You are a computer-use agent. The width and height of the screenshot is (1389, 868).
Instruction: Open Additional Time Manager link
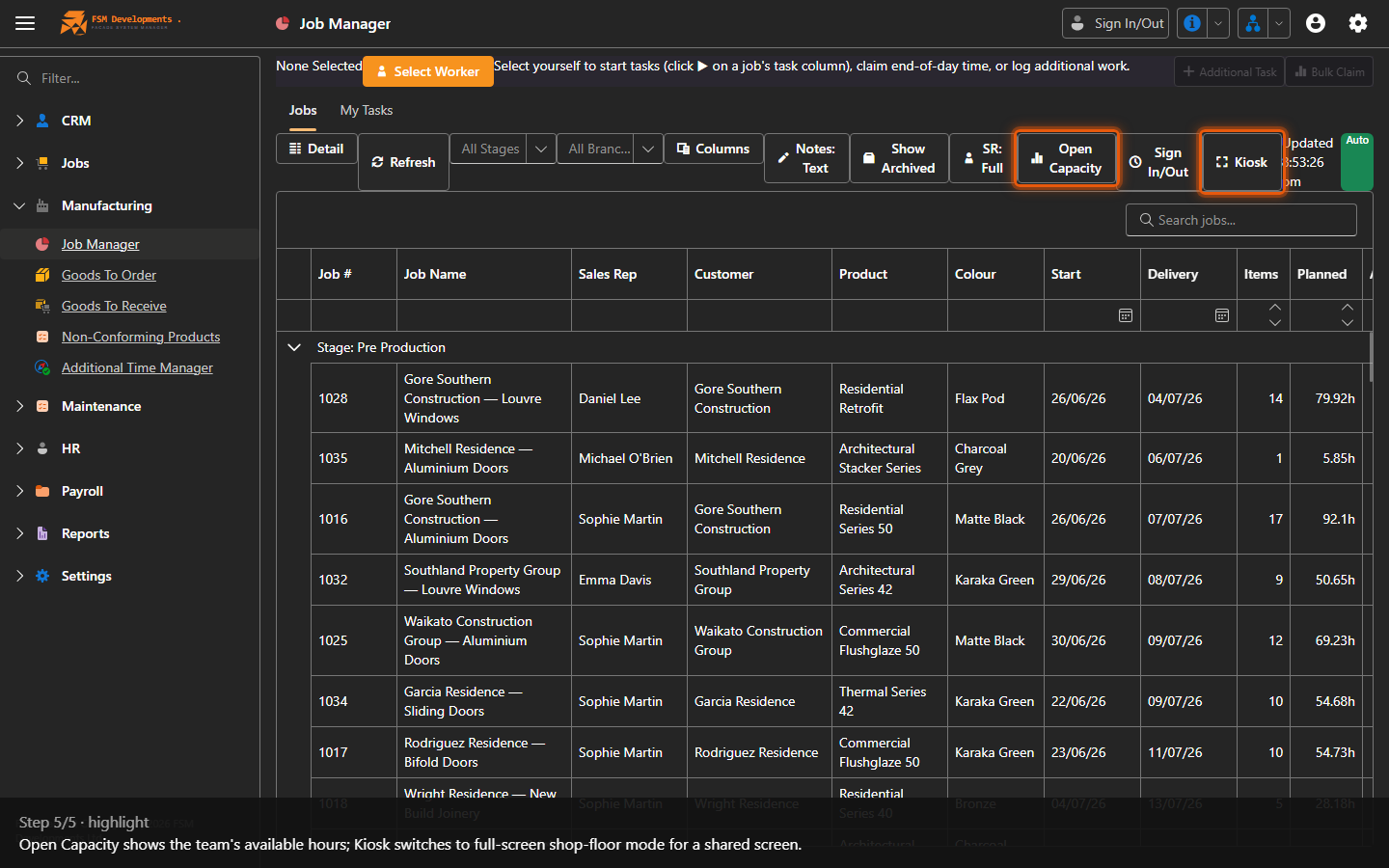click(137, 367)
